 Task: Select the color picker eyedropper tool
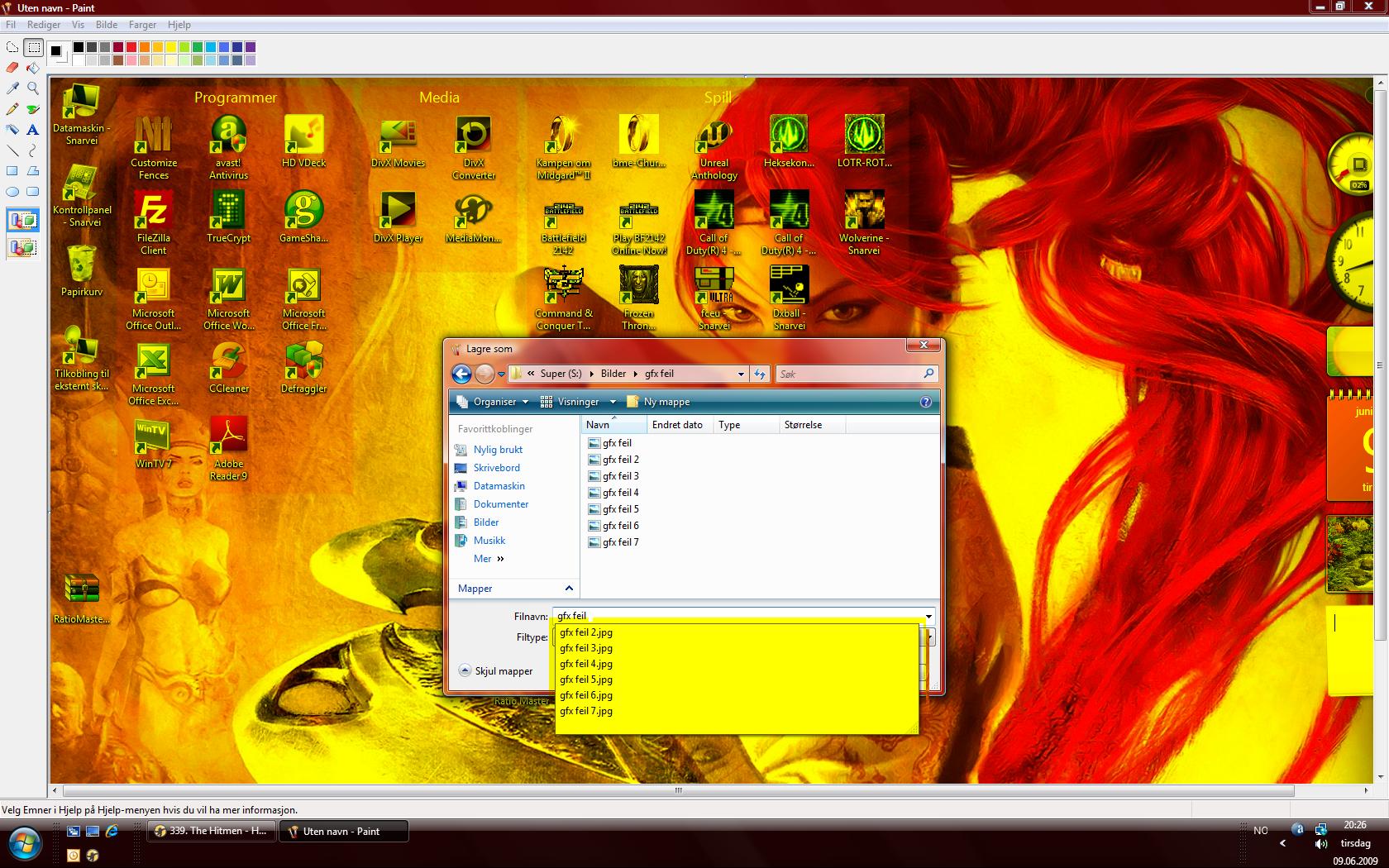point(12,88)
